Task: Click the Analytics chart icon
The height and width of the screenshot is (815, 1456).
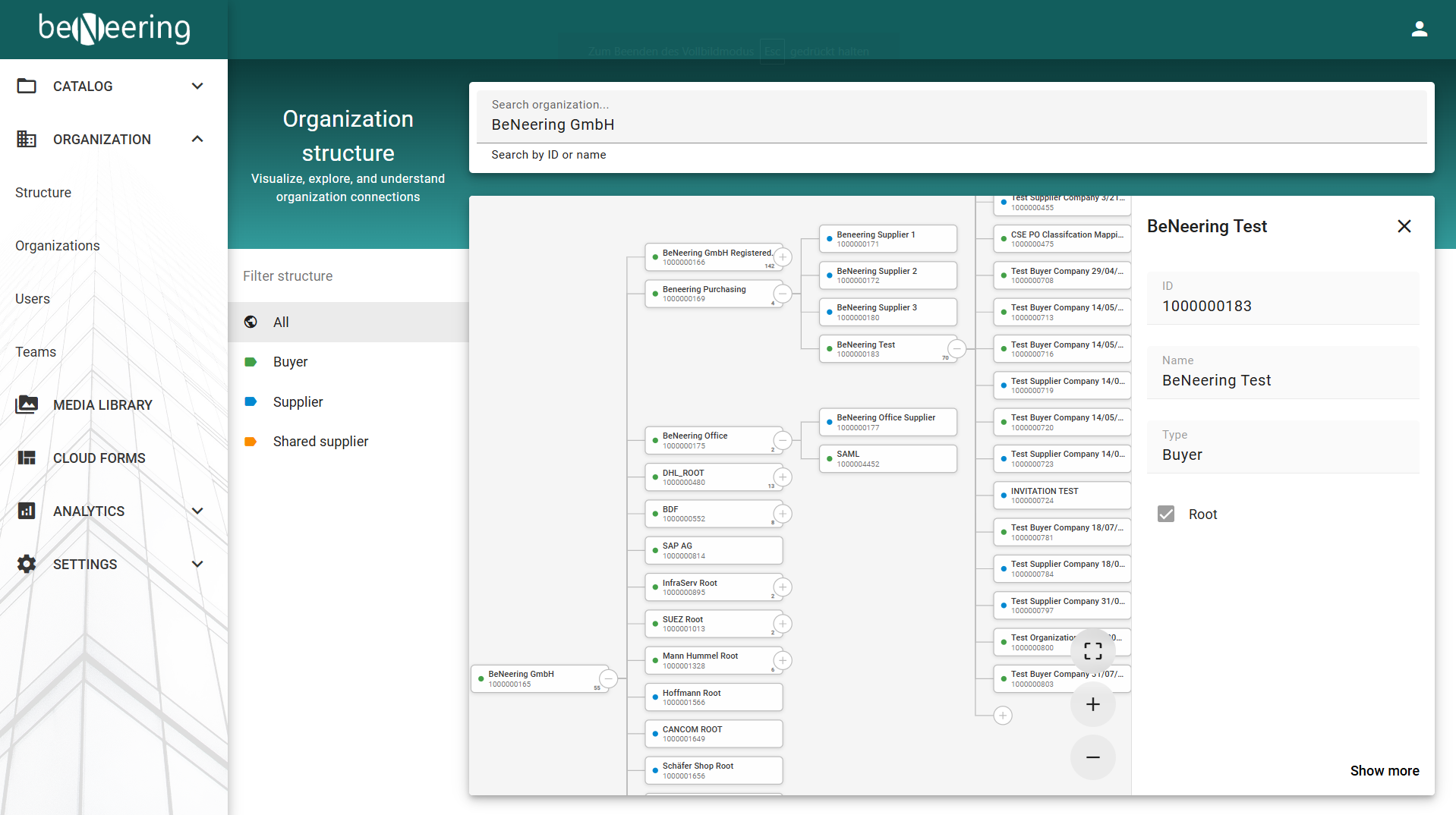Action: coord(27,511)
